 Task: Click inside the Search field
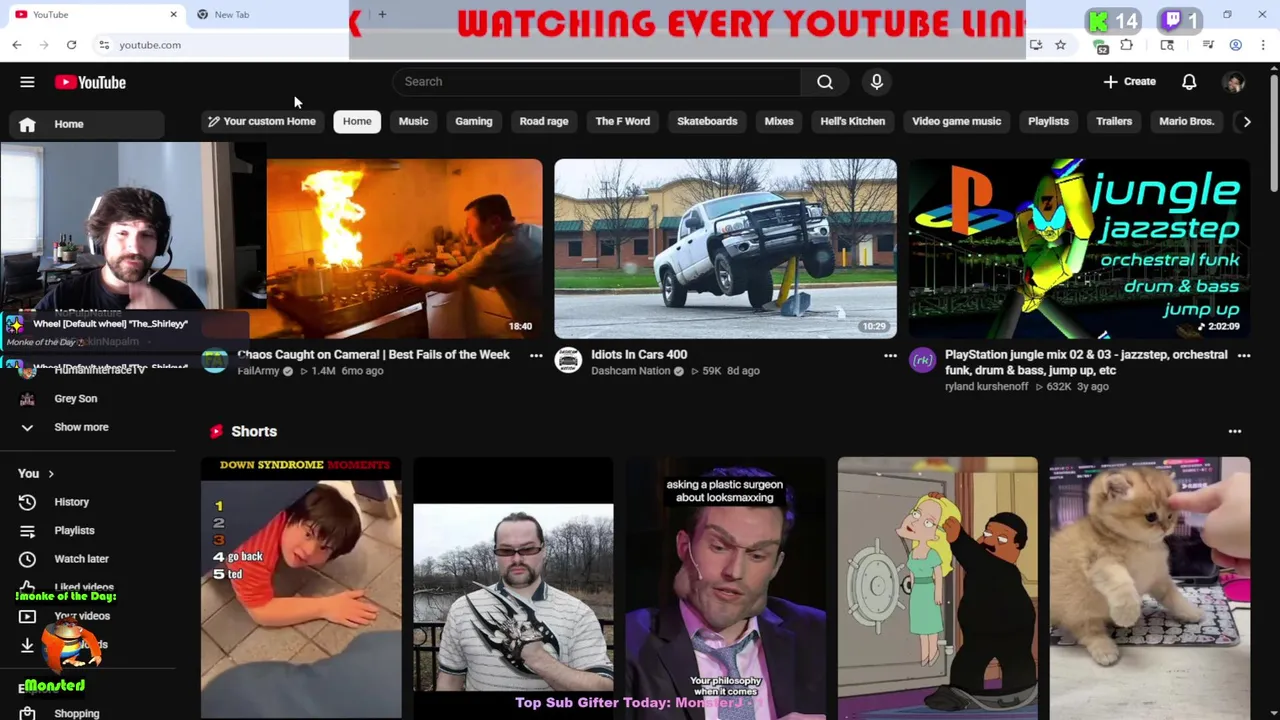(597, 82)
